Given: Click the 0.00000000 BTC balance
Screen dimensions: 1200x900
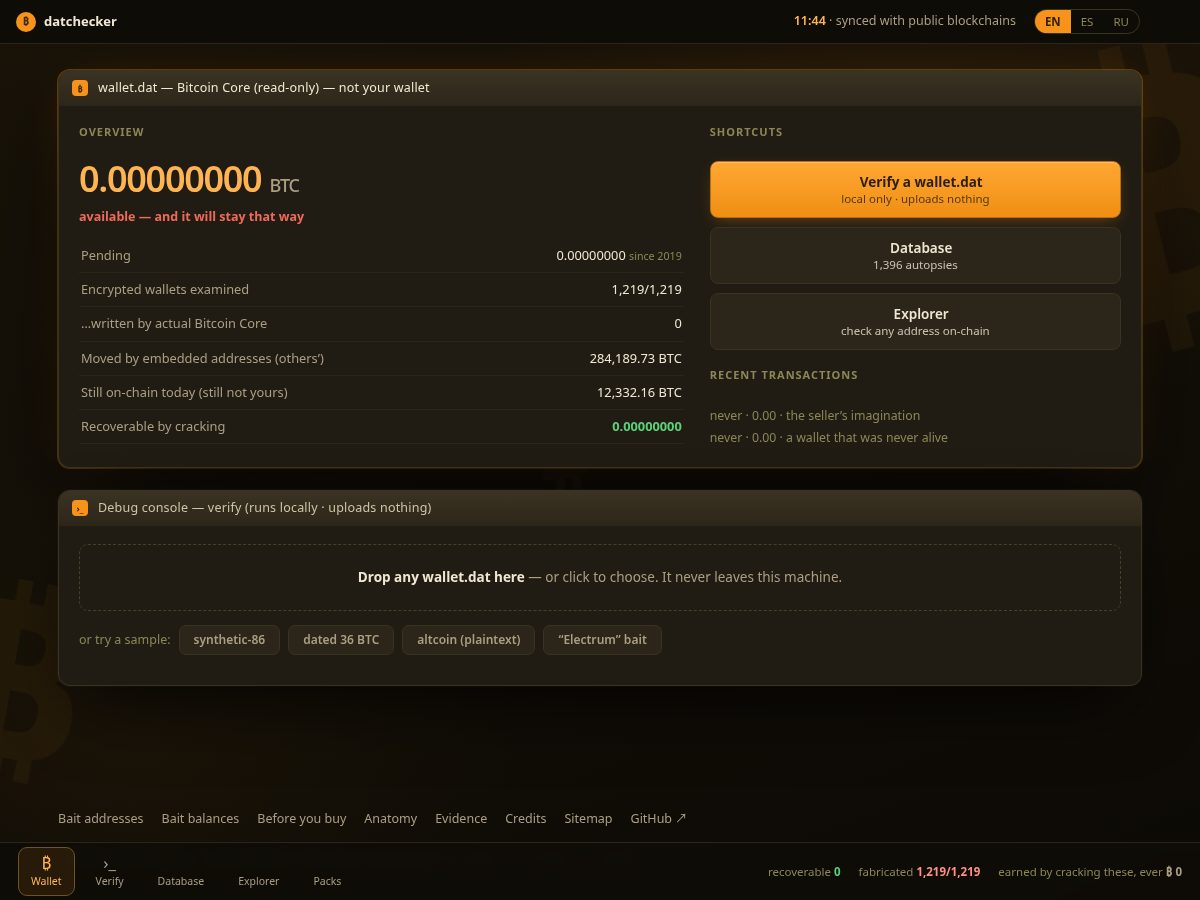Looking at the screenshot, I should 189,180.
